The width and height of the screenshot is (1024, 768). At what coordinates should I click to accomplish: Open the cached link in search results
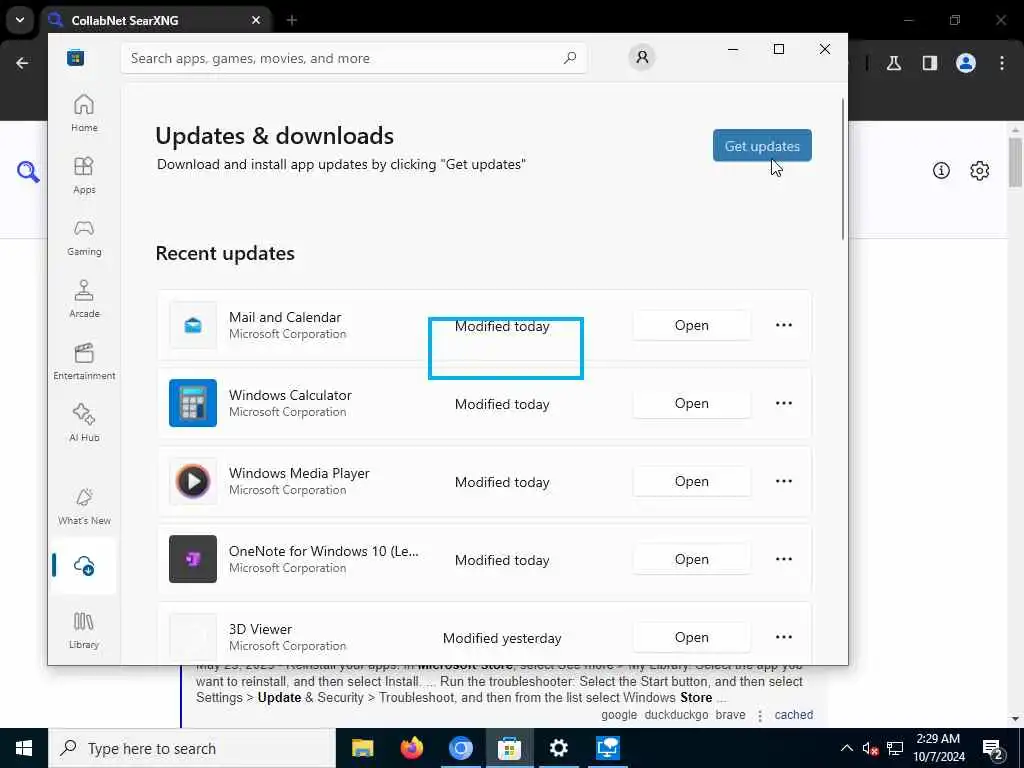point(793,714)
